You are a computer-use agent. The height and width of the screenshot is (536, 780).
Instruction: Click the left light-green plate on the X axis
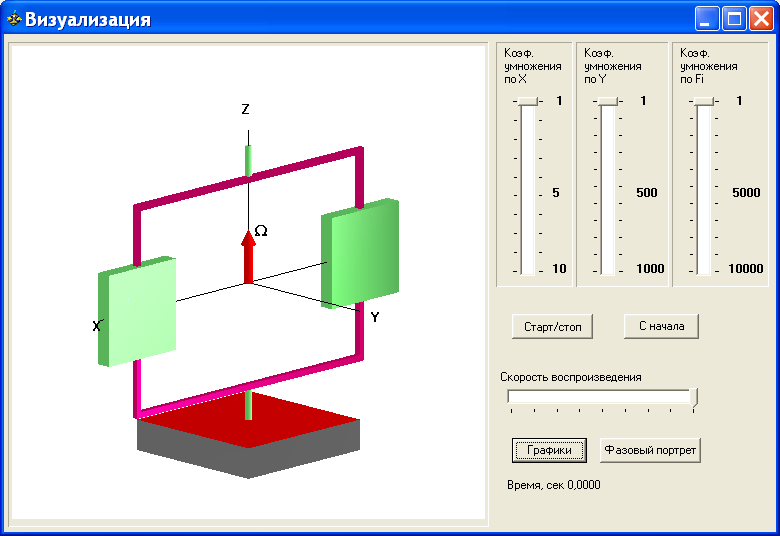[137, 313]
